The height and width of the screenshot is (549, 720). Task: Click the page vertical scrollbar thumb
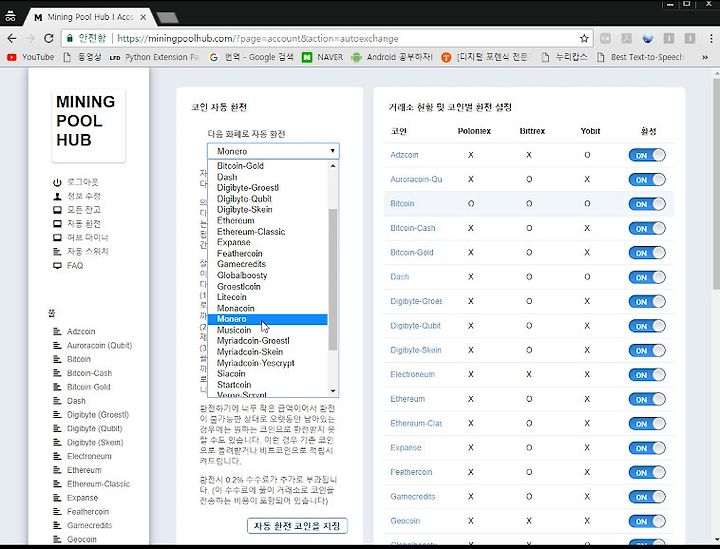(x=716, y=184)
